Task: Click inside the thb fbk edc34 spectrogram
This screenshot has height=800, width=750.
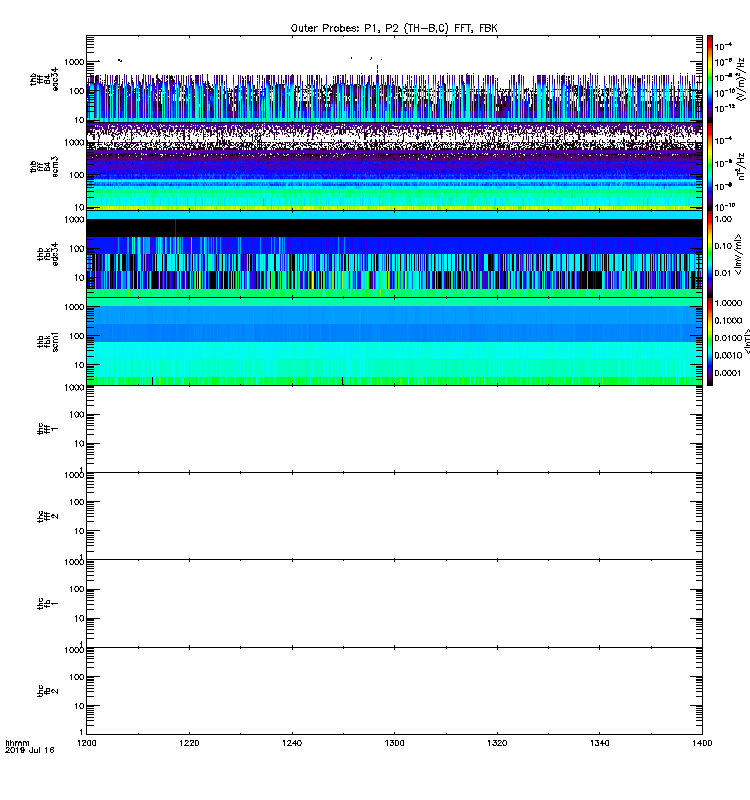Action: (394, 254)
